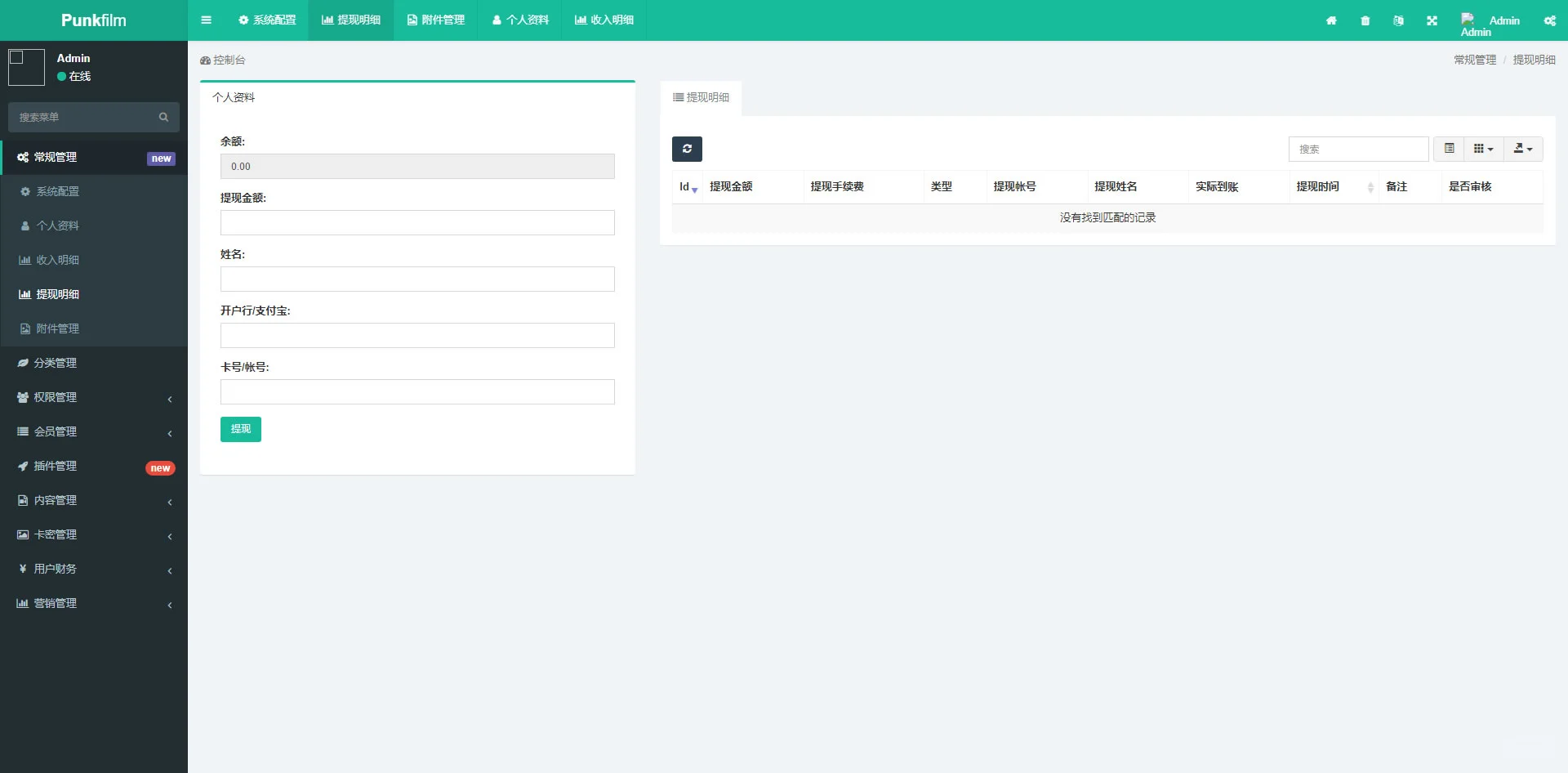Viewport: 1568px width, 773px height.
Task: Open columns selection dropdown
Action: click(x=1483, y=149)
